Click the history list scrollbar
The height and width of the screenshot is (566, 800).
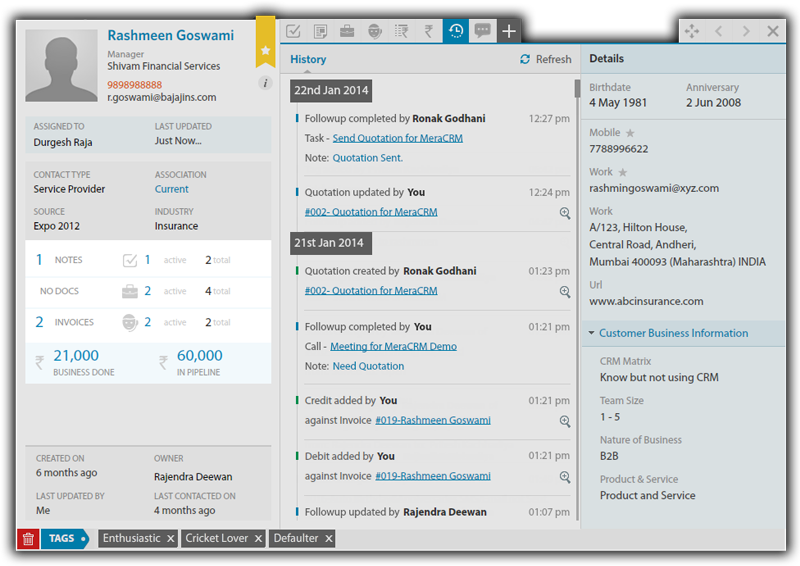577,300
